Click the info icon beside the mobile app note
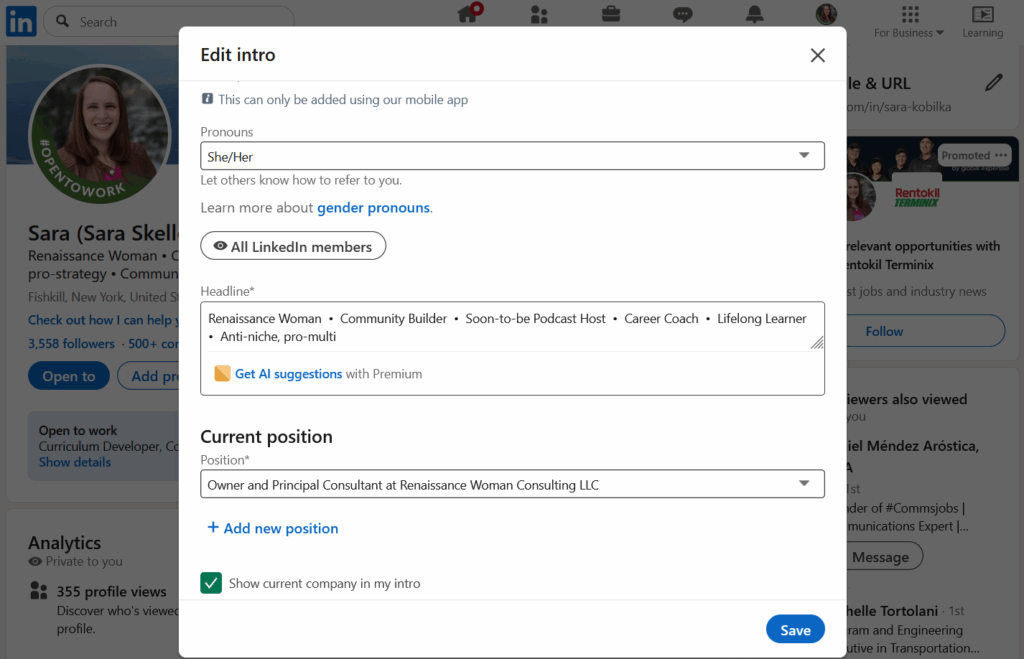The height and width of the screenshot is (659, 1024). click(x=207, y=99)
